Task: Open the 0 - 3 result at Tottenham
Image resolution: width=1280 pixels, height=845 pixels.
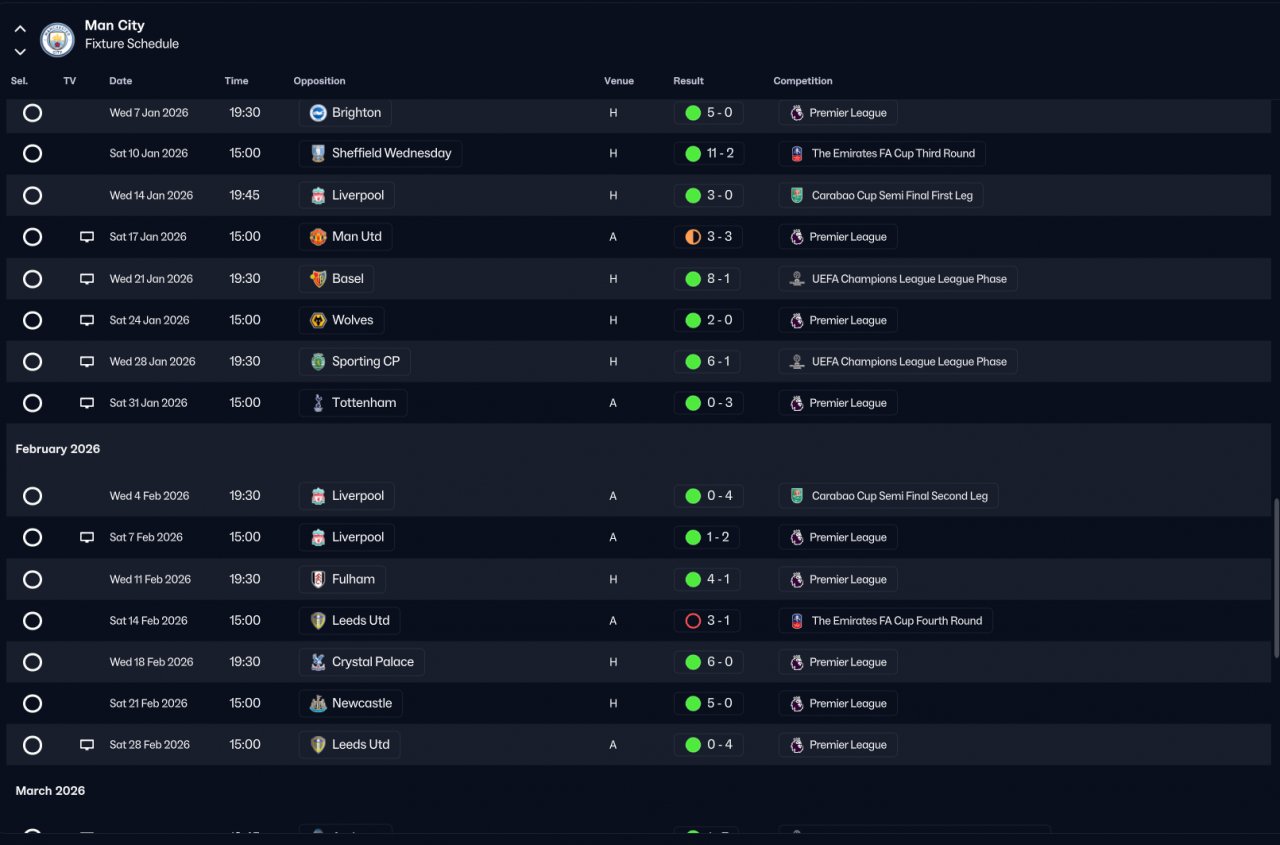Action: tap(708, 403)
